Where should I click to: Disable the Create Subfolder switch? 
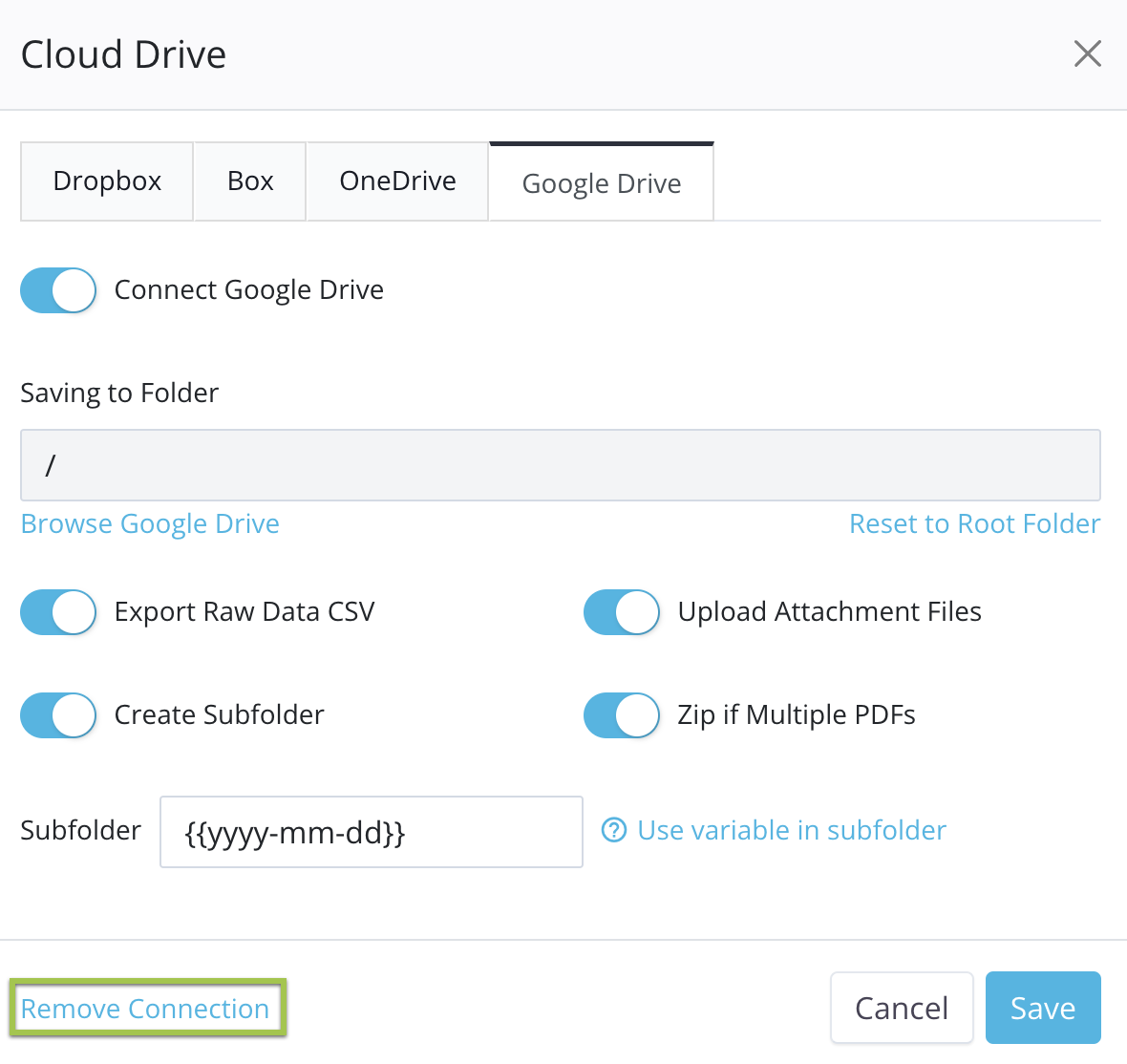coord(59,715)
